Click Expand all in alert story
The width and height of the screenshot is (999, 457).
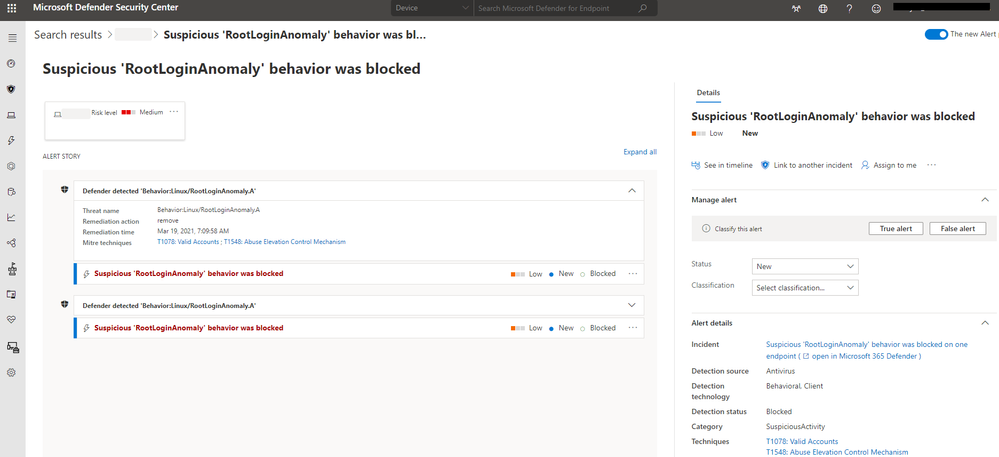640,152
